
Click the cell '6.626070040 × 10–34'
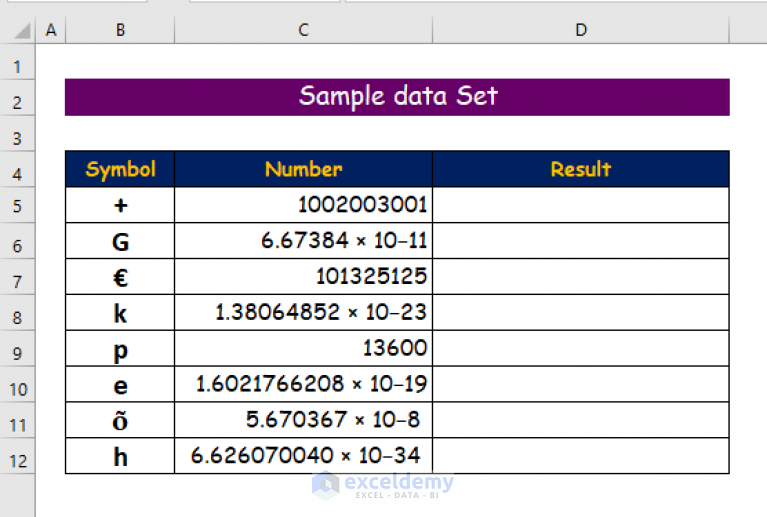(303, 455)
